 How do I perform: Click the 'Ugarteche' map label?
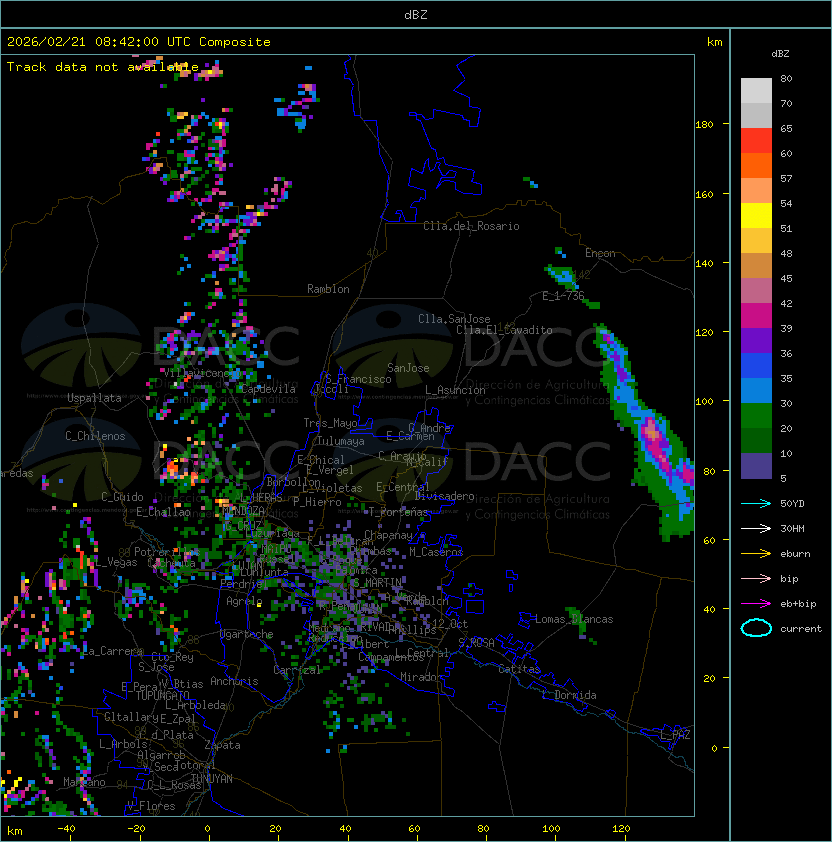(247, 634)
